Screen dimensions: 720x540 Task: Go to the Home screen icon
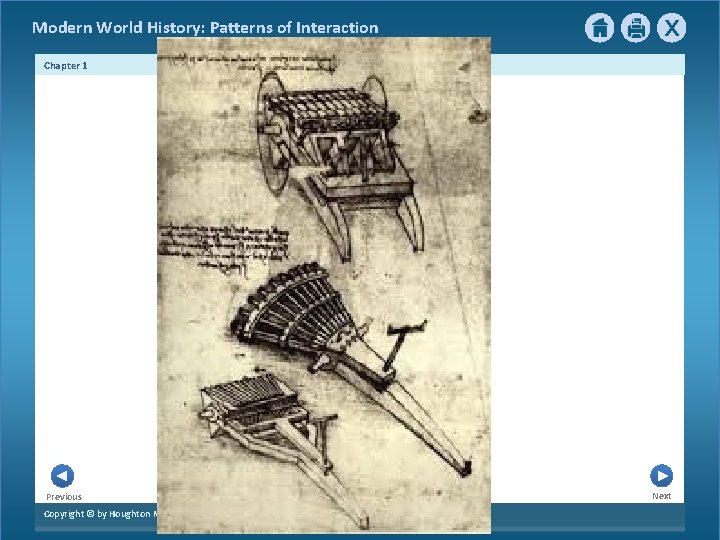click(599, 28)
